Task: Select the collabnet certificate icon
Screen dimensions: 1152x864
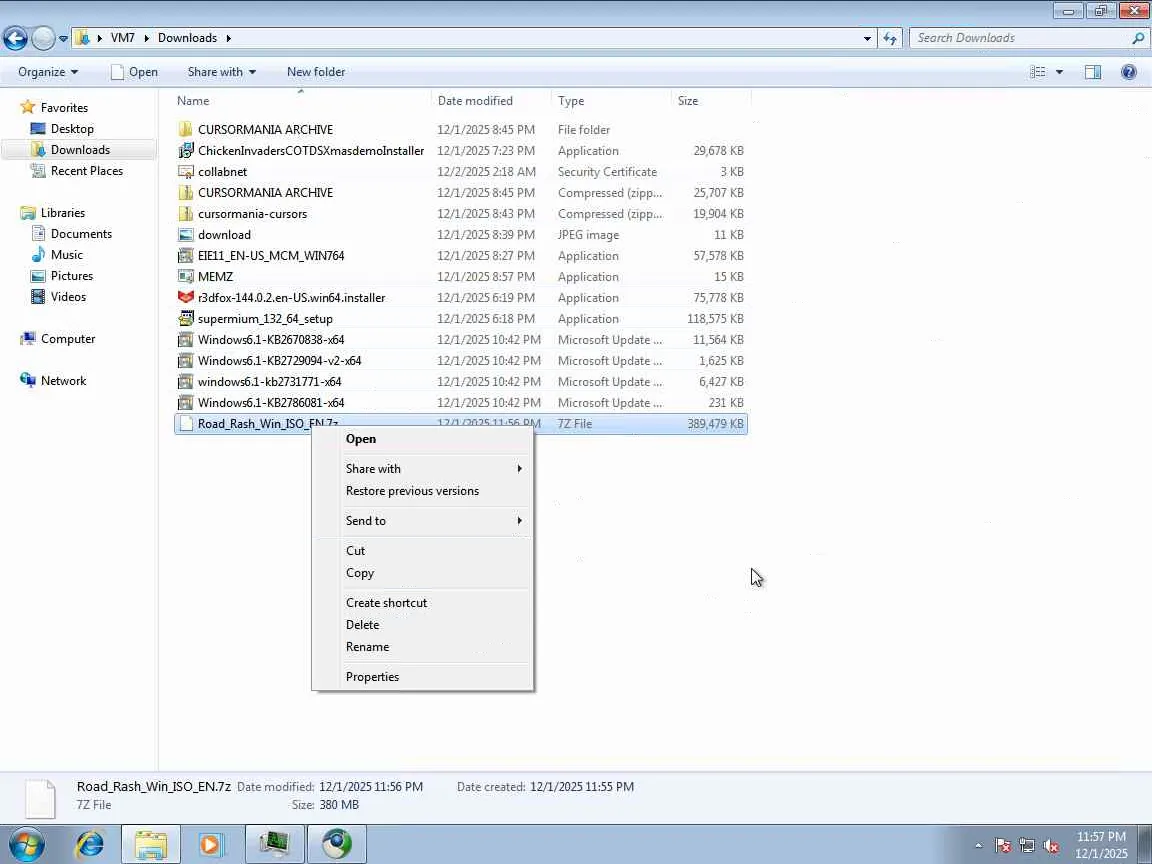Action: pyautogui.click(x=186, y=172)
